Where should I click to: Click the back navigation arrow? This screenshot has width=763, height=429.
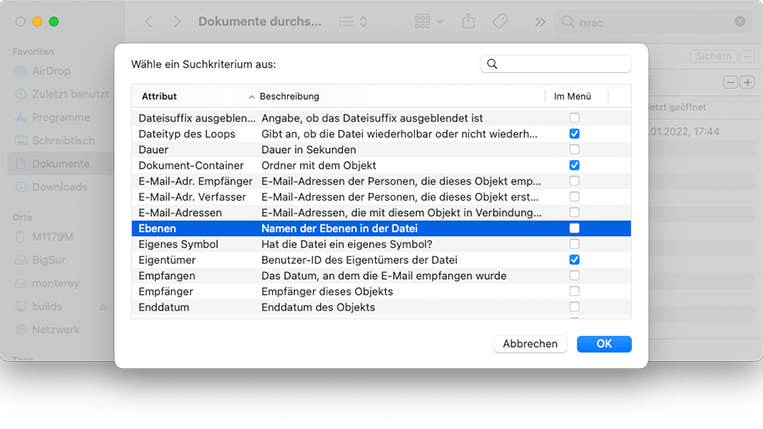point(149,21)
